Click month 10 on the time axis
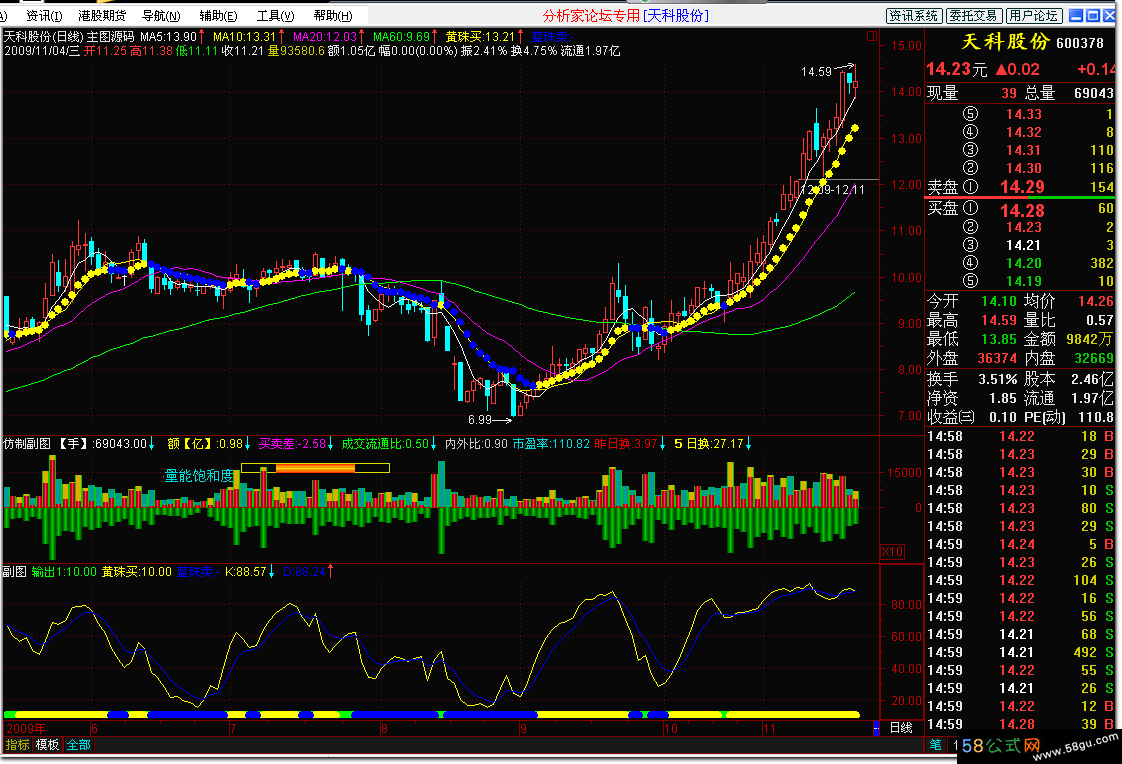 coord(670,728)
